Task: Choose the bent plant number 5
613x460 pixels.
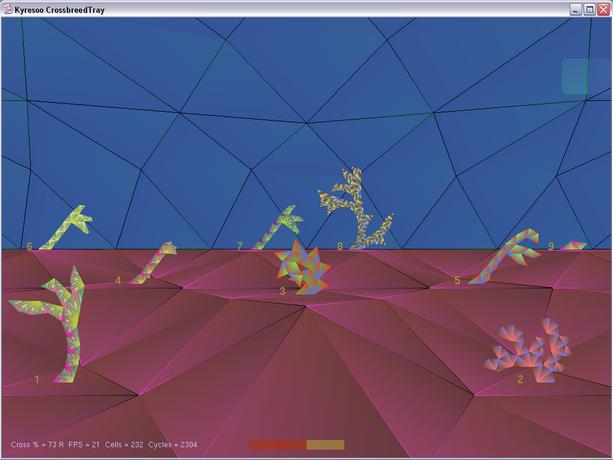Action: tap(505, 256)
